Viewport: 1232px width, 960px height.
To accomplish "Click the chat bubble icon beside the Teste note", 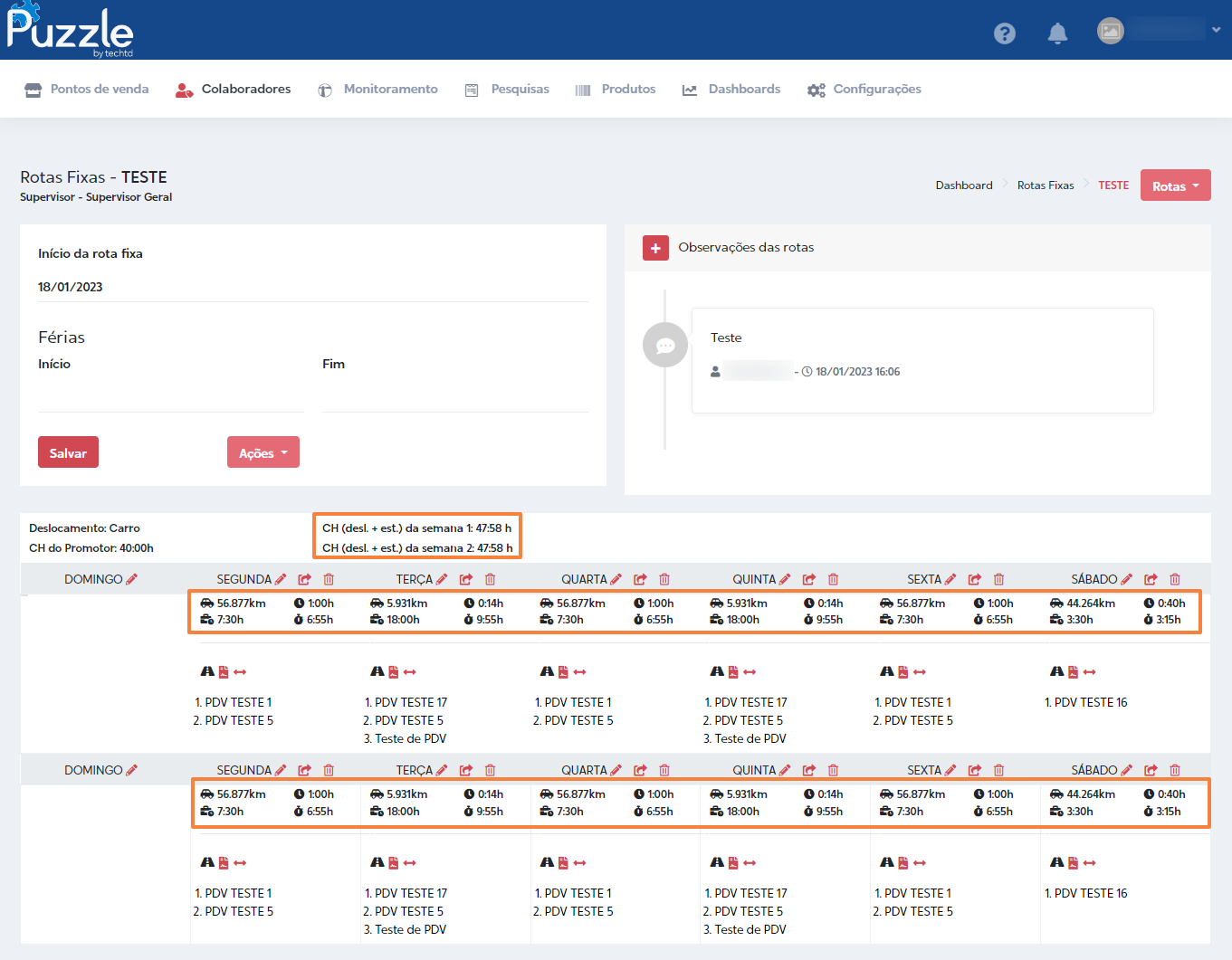I will click(x=665, y=345).
